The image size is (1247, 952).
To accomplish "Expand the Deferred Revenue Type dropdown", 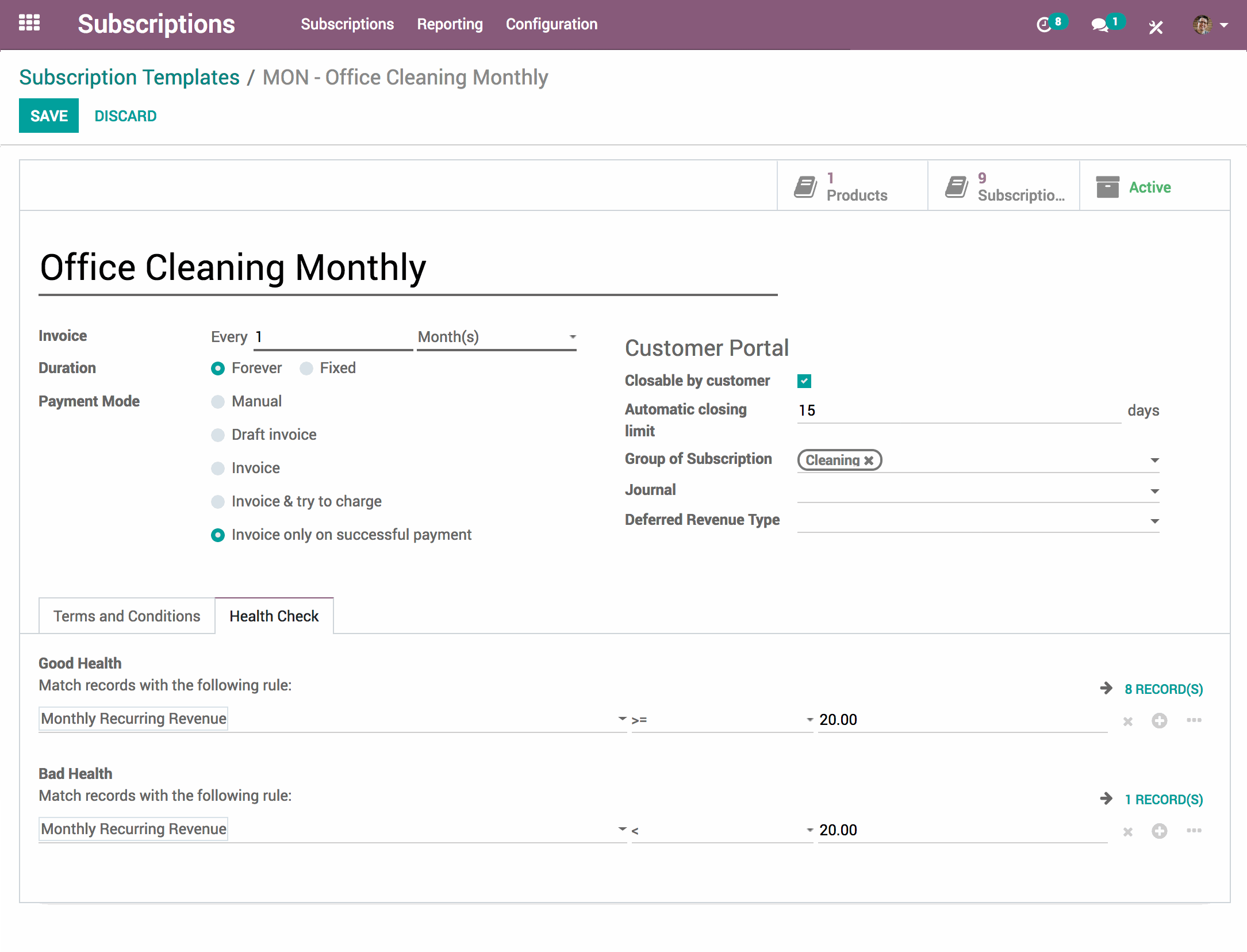I will 1155,521.
